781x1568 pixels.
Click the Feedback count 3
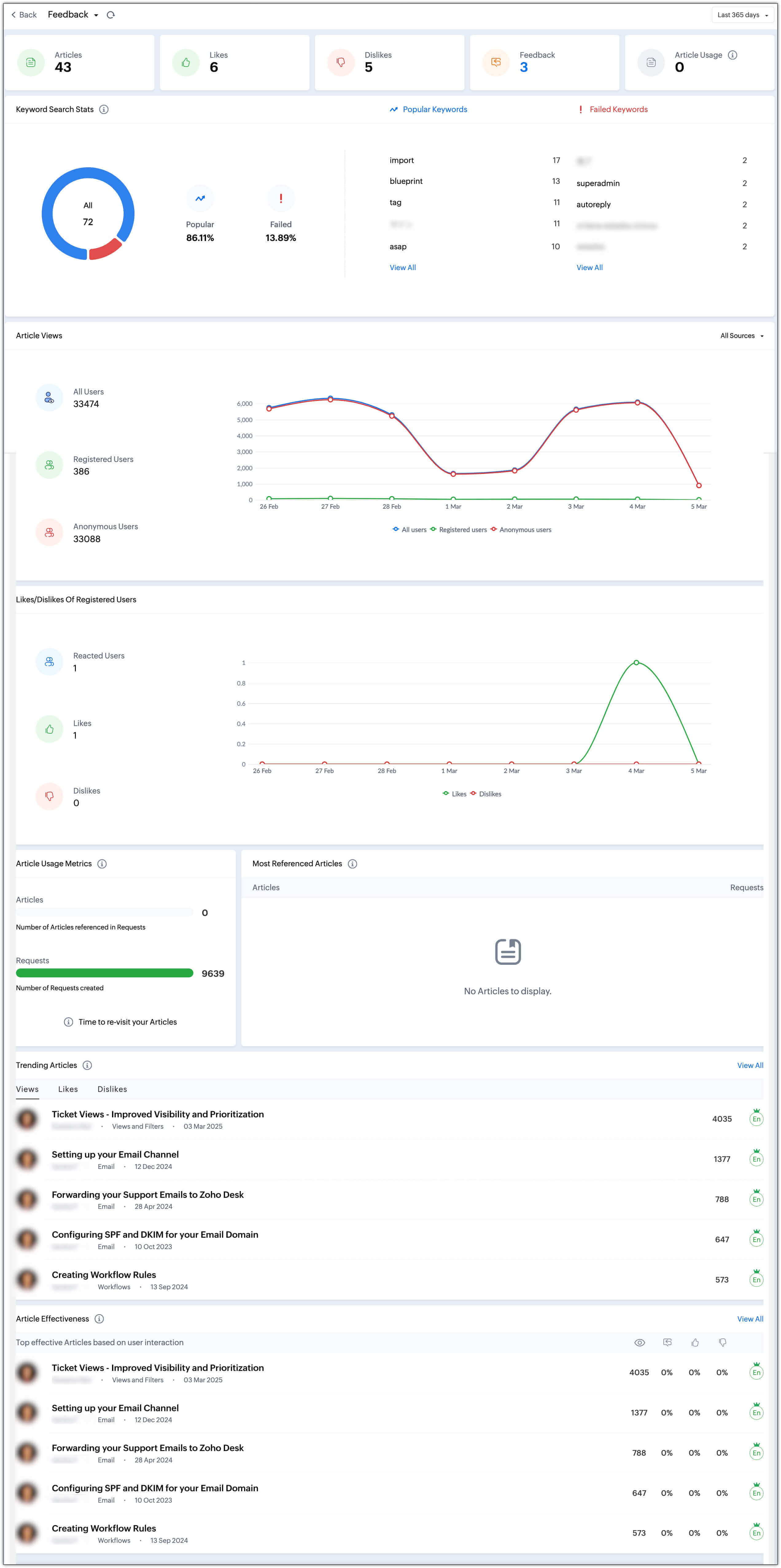pos(523,68)
